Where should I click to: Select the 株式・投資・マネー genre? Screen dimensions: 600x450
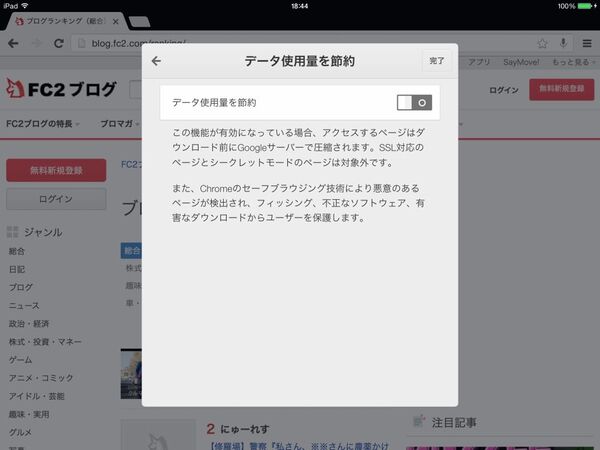(45, 342)
